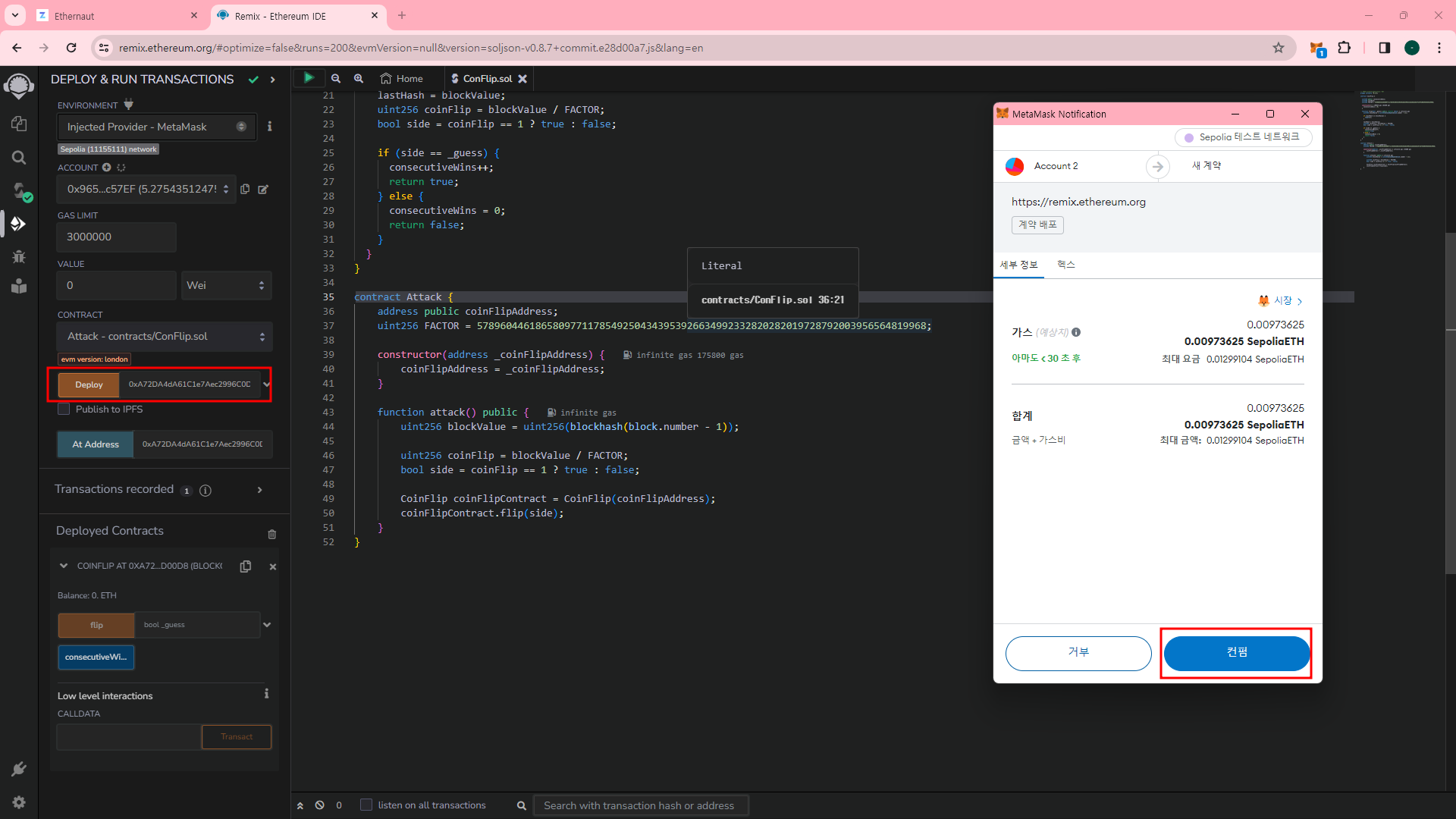The width and height of the screenshot is (1456, 819).
Task: Open the Environment provider dropdown
Action: 156,127
